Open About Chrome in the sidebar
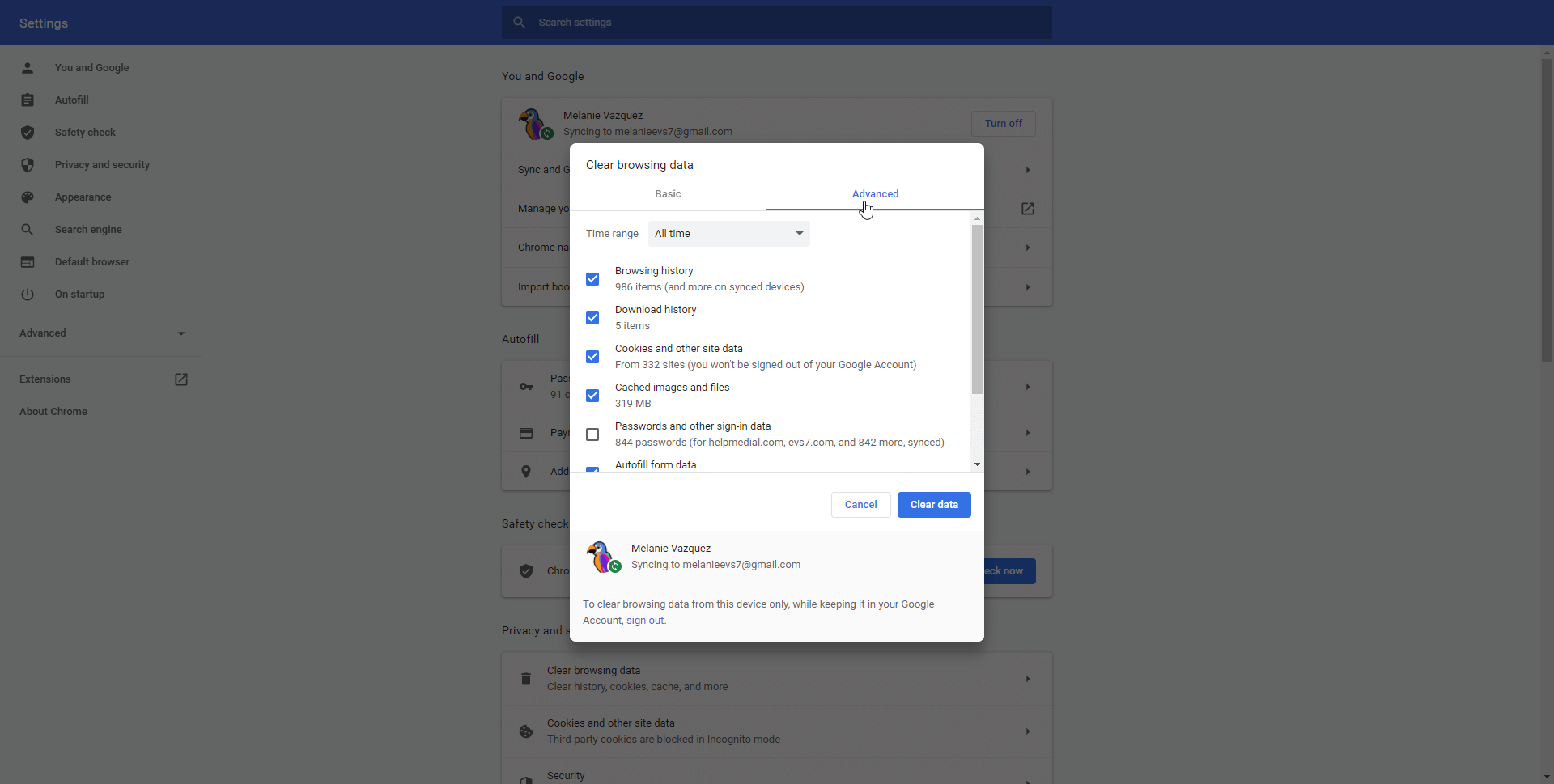This screenshot has height=784, width=1554. click(53, 412)
